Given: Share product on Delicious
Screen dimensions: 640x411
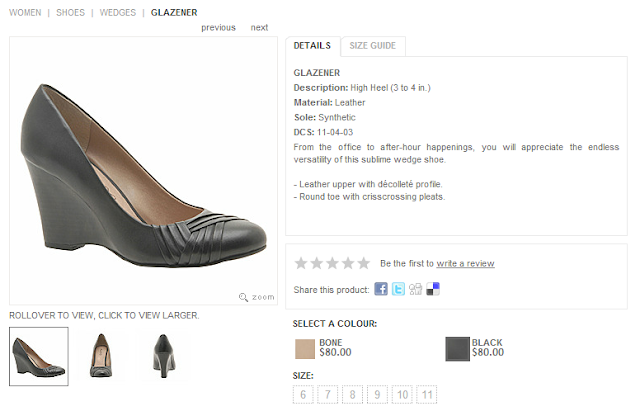Looking at the screenshot, I should pyautogui.click(x=432, y=289).
